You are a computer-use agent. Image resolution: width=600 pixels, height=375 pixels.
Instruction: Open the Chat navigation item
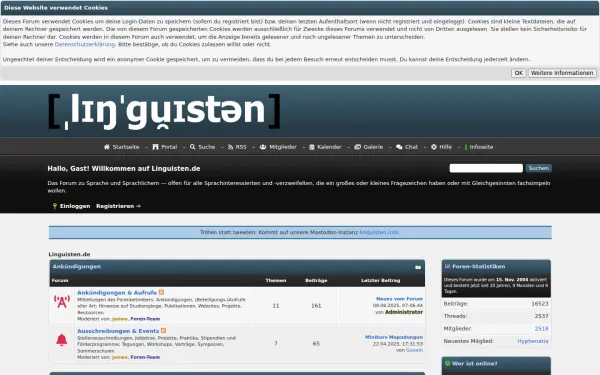[x=411, y=147]
